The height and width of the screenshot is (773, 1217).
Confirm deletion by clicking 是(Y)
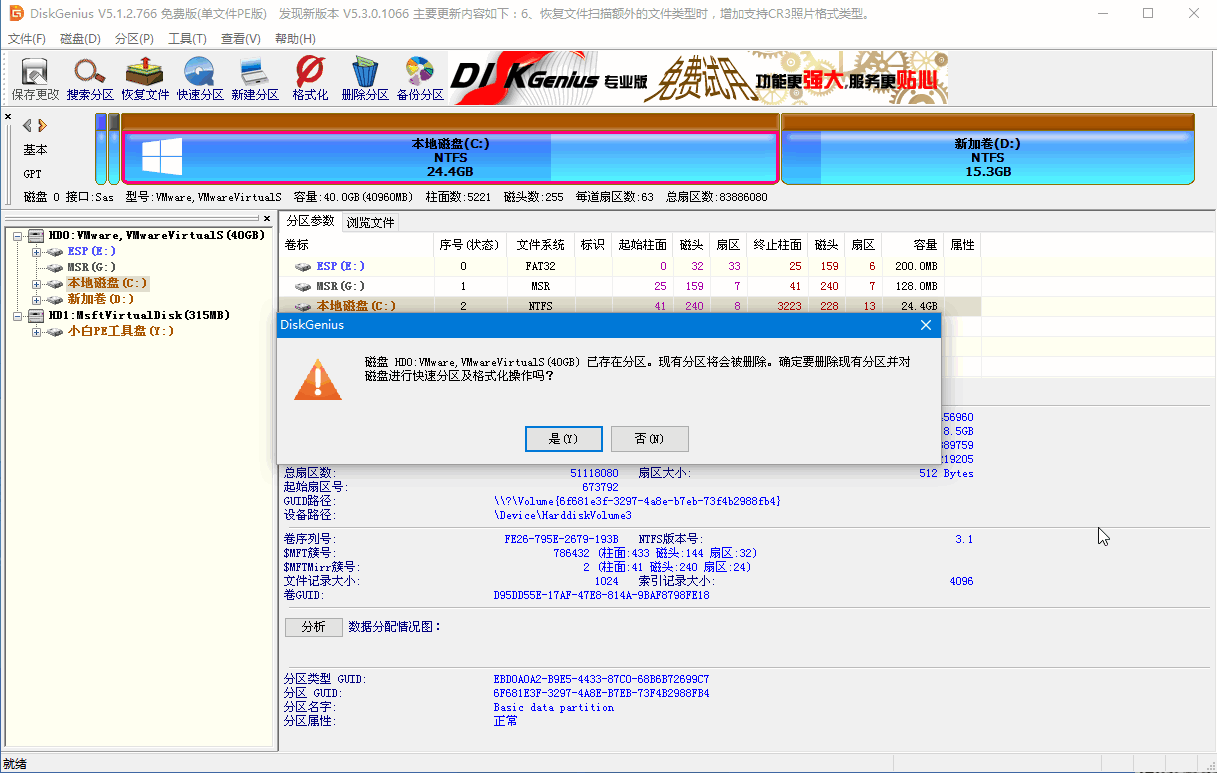point(563,438)
